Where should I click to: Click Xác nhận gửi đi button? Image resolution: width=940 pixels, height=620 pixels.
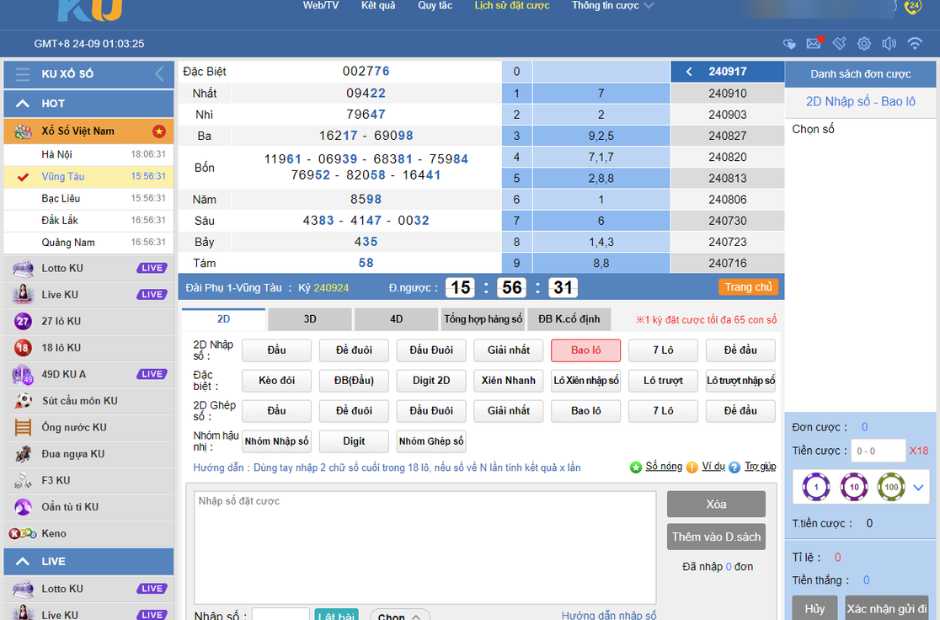(887, 608)
